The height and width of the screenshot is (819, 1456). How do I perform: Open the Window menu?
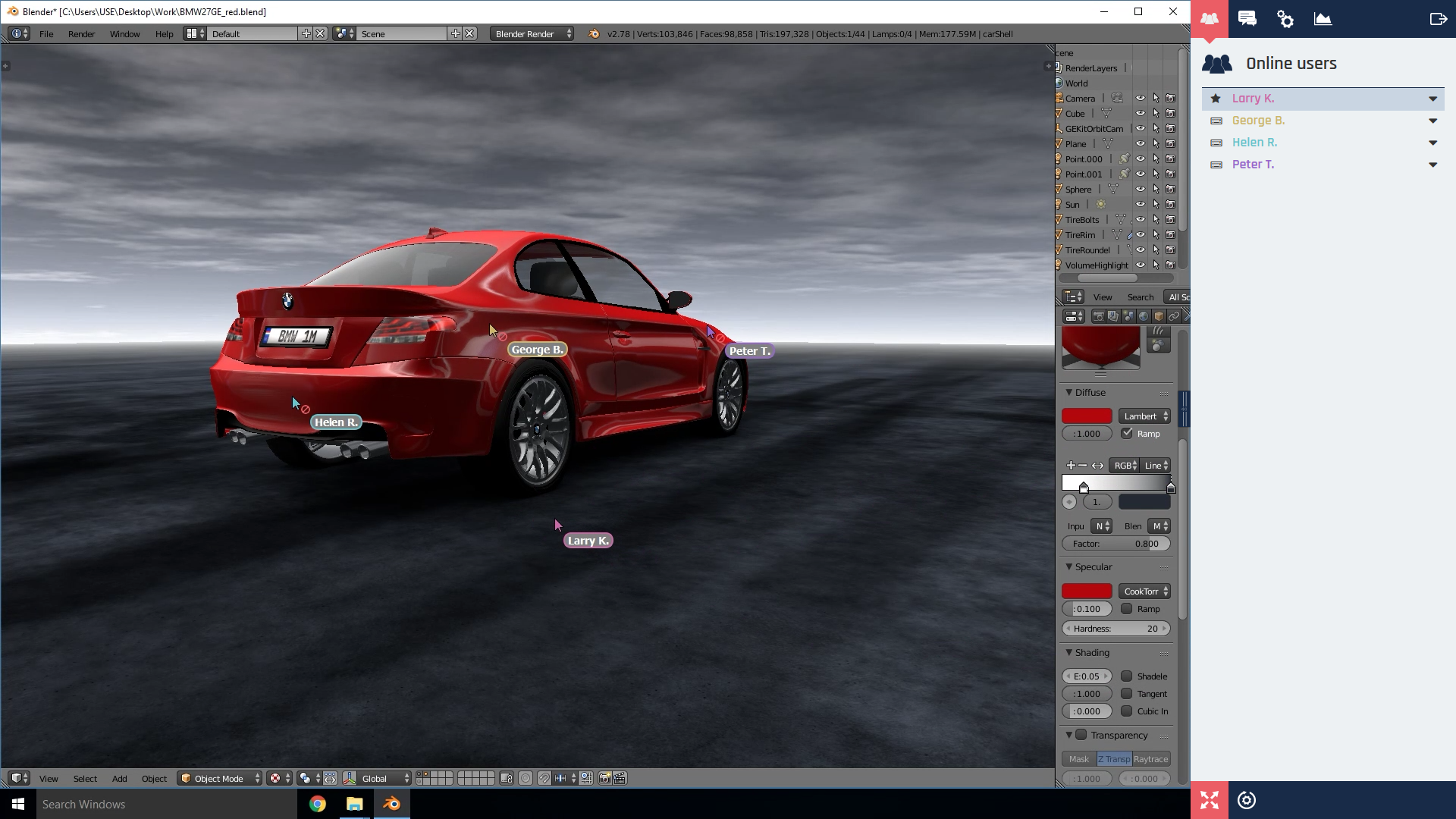click(124, 33)
